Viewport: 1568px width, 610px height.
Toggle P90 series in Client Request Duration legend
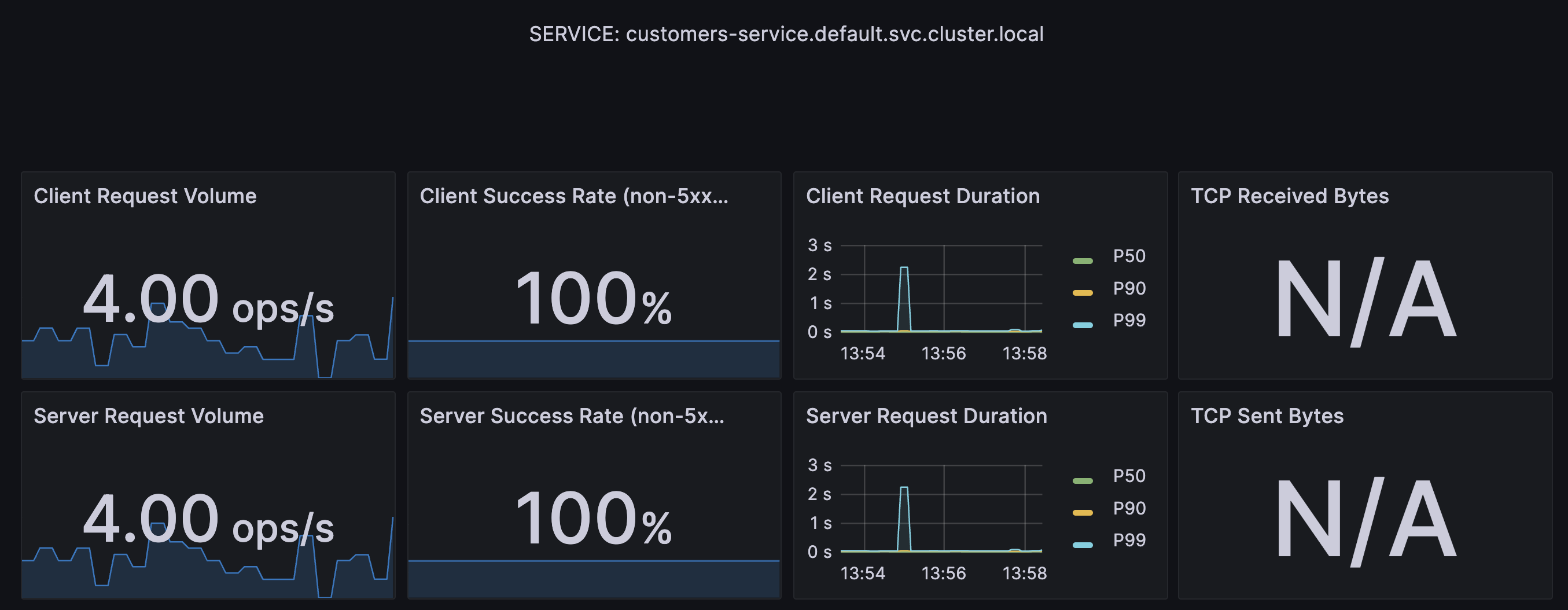pyautogui.click(x=1129, y=288)
